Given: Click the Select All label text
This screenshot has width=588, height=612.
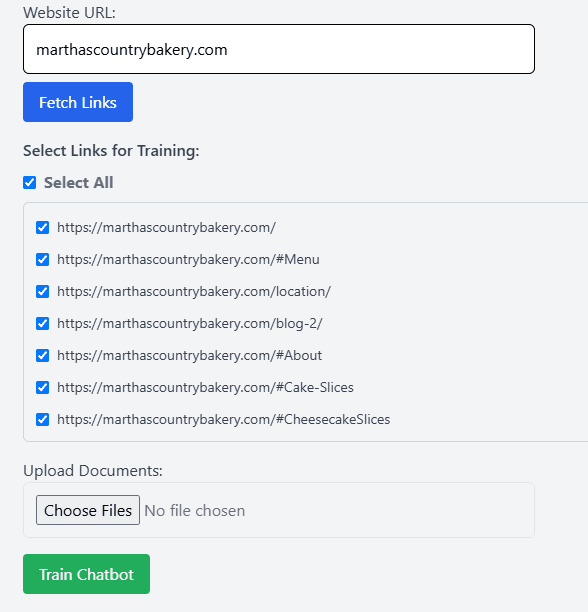Looking at the screenshot, I should pyautogui.click(x=78, y=182).
